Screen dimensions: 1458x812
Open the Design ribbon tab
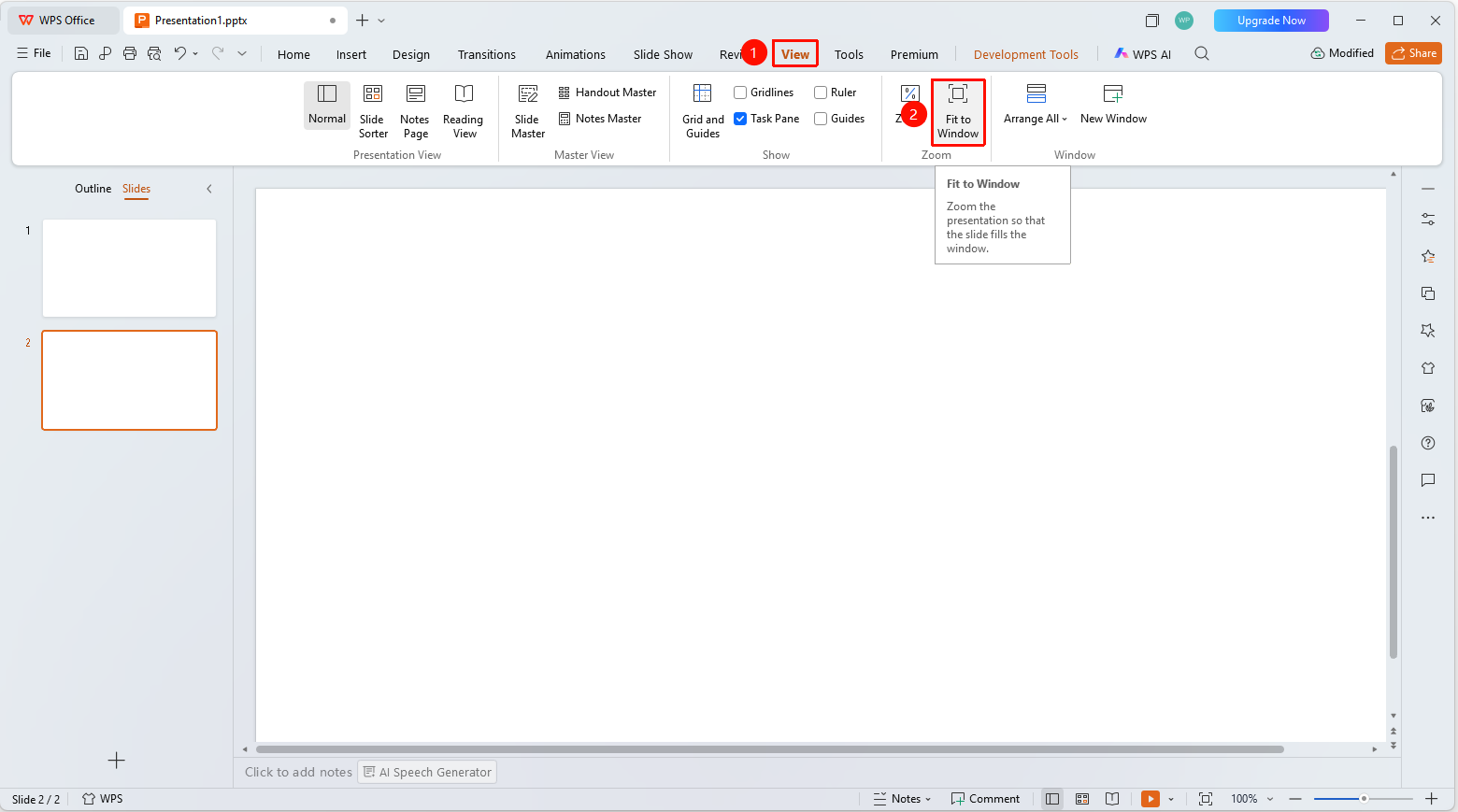(x=411, y=54)
